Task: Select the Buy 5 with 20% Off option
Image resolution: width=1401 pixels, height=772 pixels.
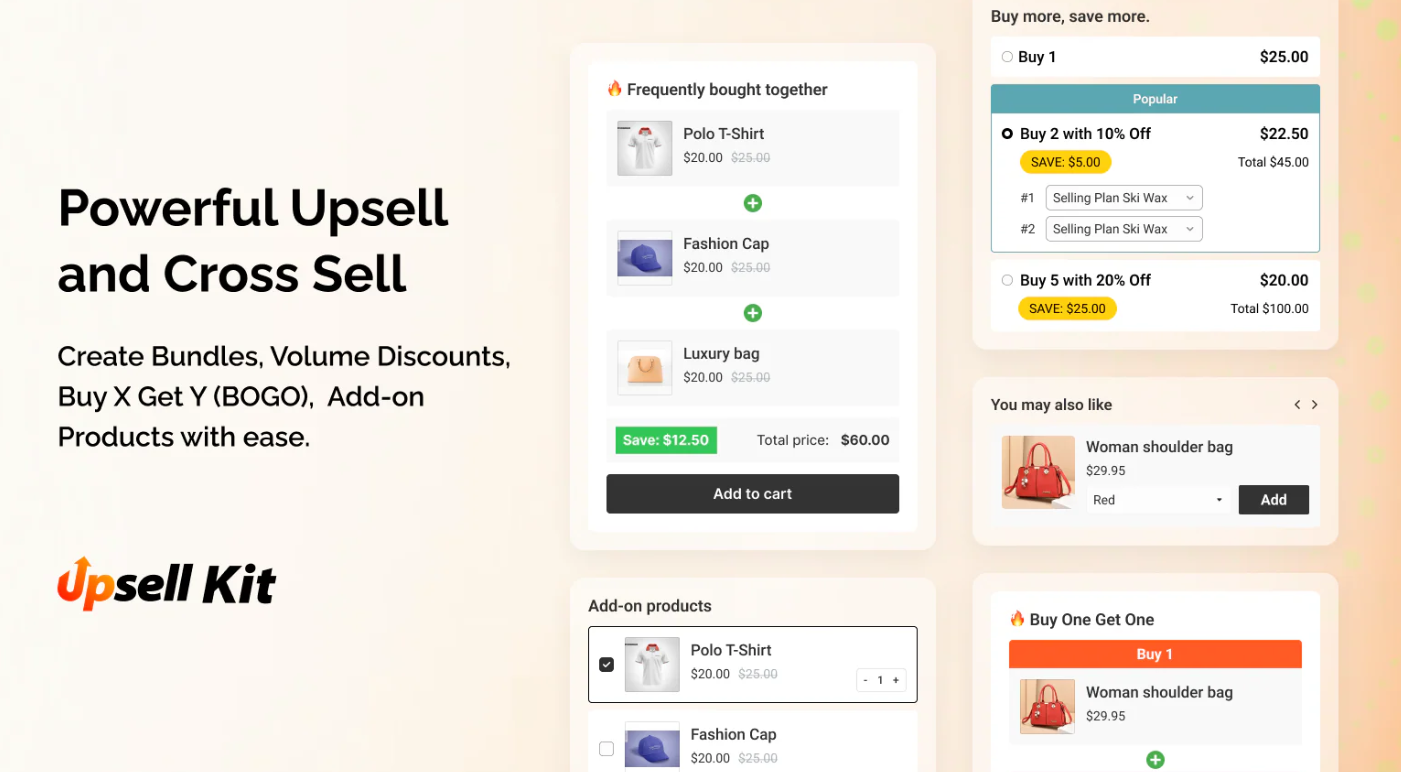Action: [1007, 280]
